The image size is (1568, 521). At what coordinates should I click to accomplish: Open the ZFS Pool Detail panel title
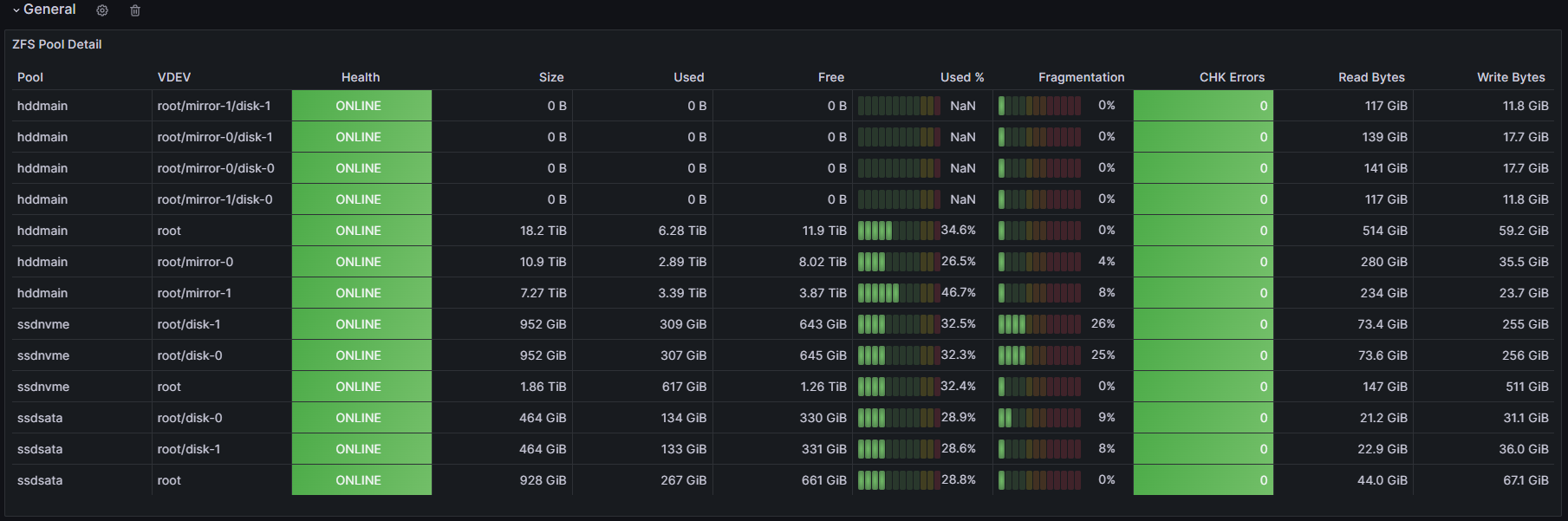(x=57, y=44)
